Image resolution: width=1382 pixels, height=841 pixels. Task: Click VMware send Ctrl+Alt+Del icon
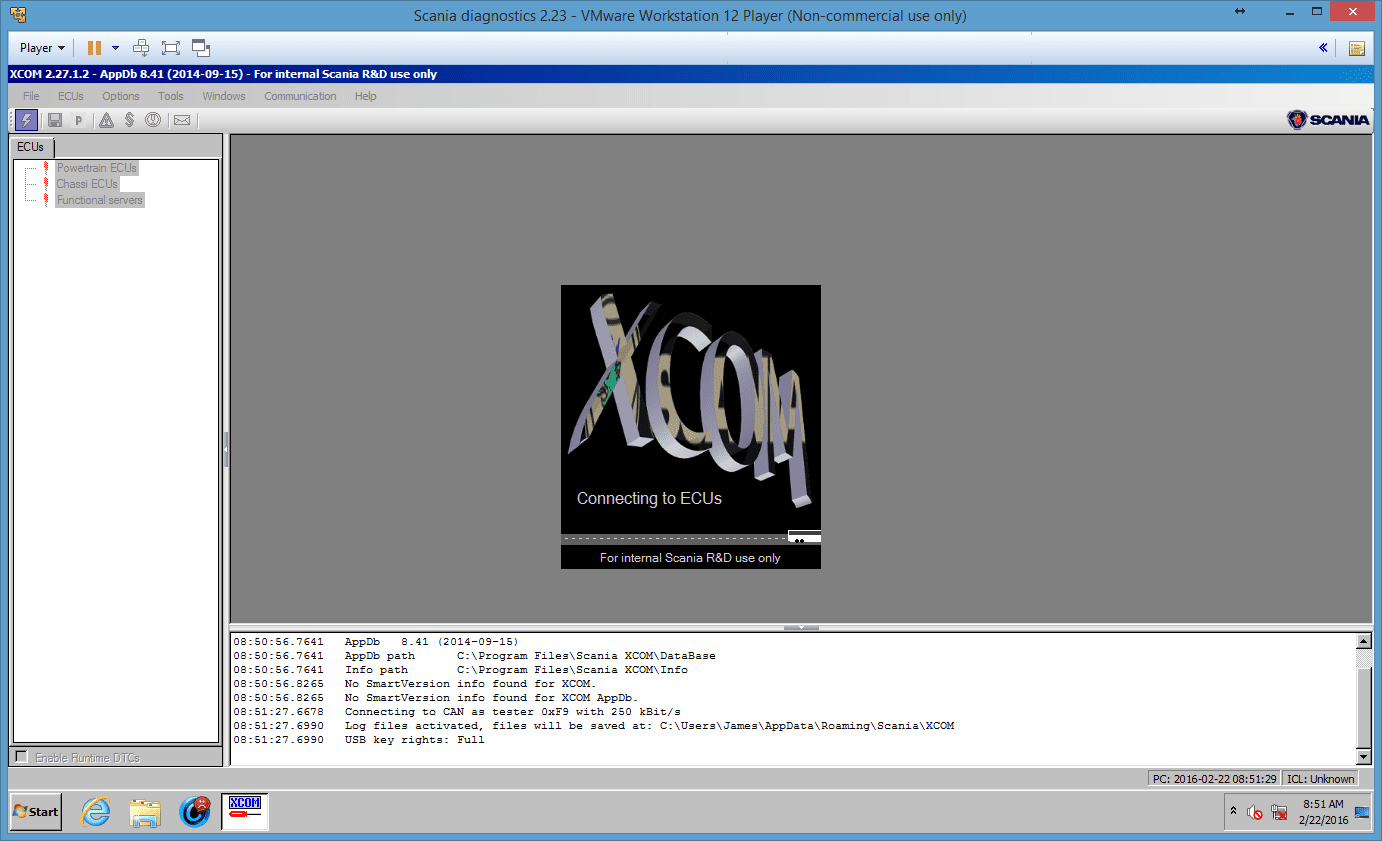tap(141, 48)
